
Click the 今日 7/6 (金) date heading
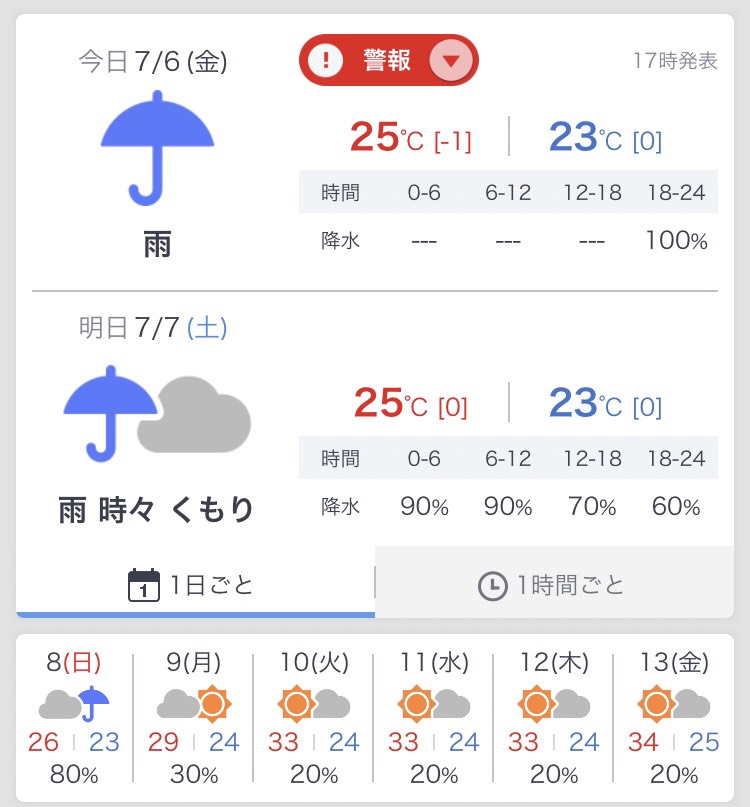point(153,62)
